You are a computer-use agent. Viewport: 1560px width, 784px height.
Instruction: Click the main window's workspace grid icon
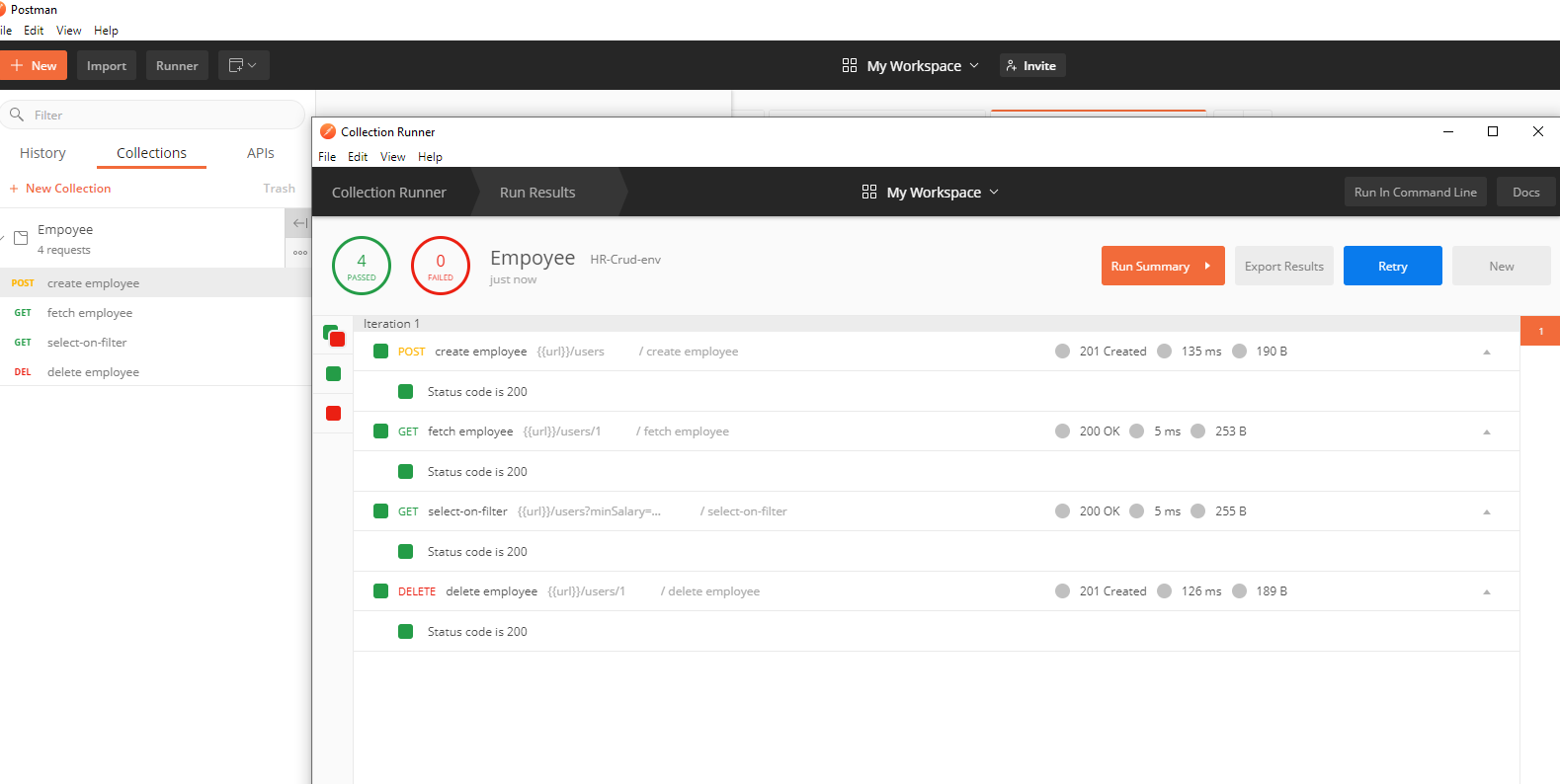(850, 65)
